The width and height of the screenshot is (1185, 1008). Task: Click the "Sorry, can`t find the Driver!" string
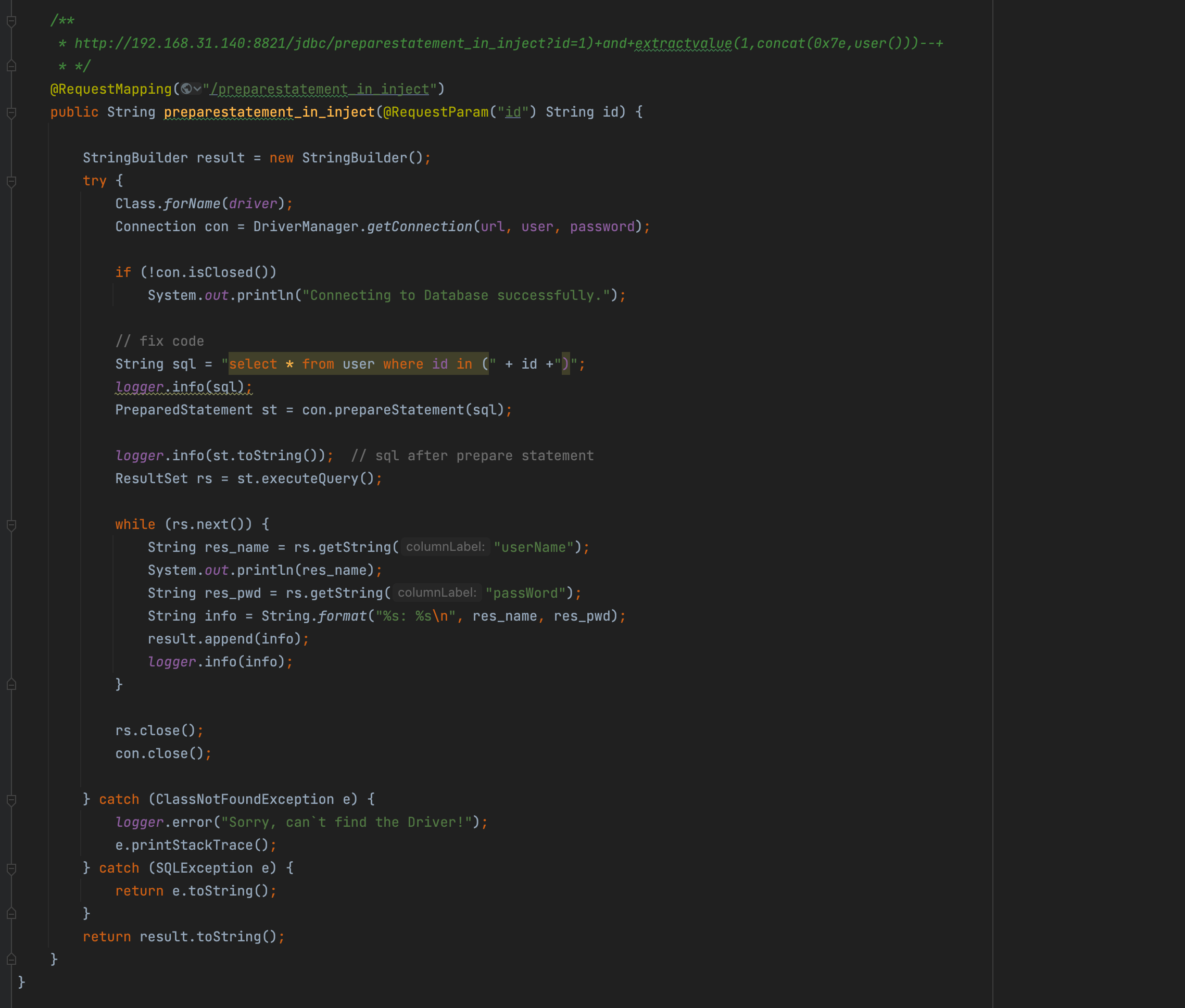tap(346, 822)
